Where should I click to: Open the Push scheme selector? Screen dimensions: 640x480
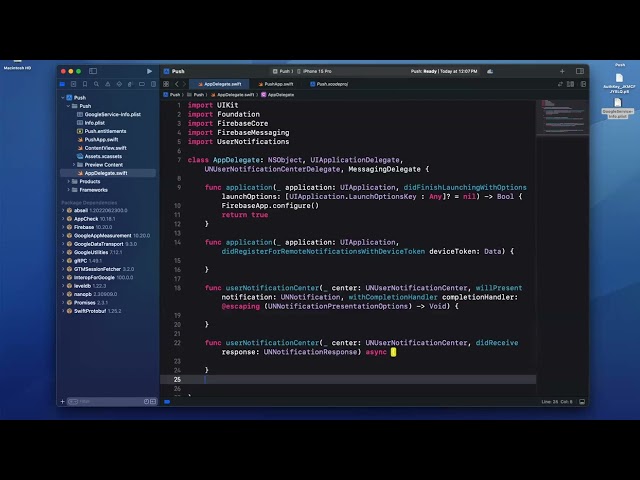pyautogui.click(x=283, y=71)
